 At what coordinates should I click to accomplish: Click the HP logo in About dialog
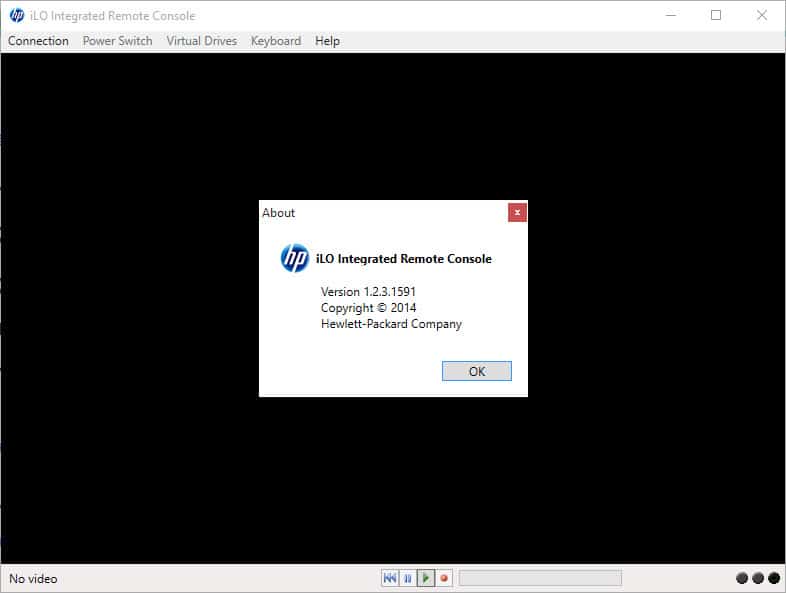coord(295,258)
